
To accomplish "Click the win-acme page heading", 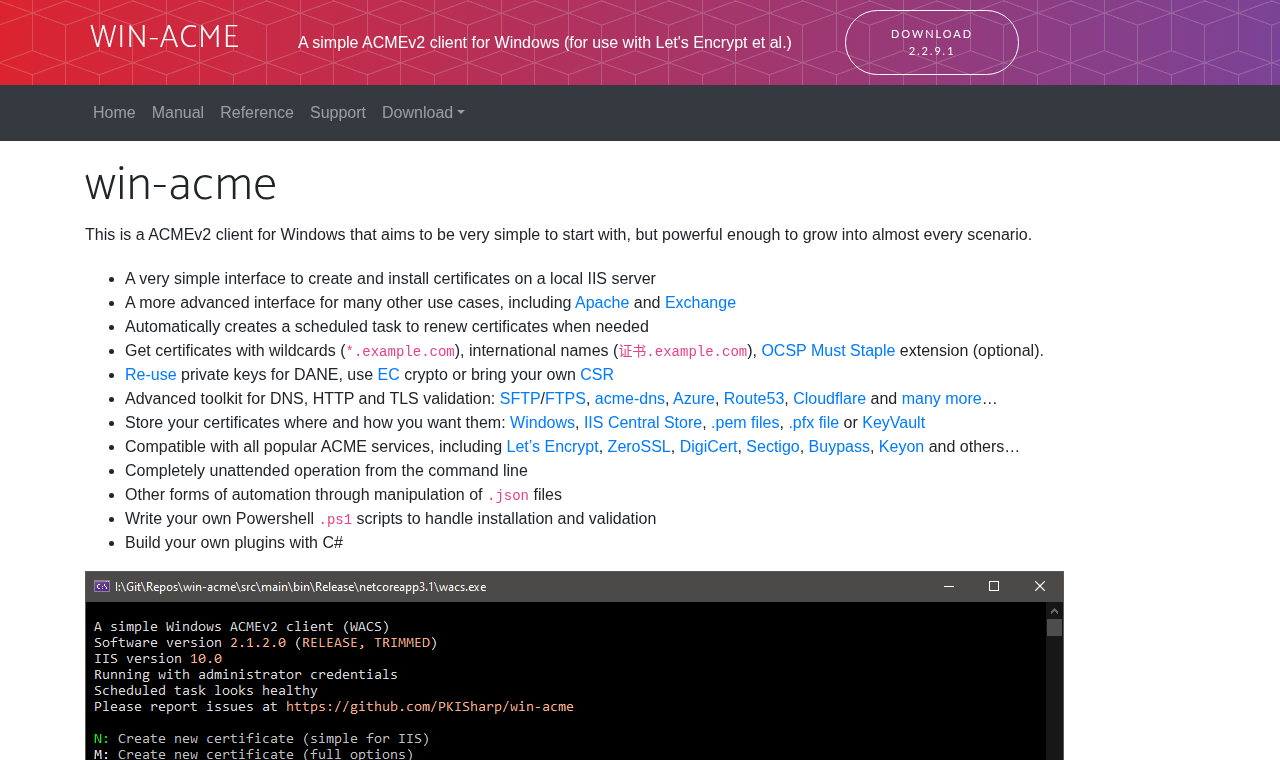I will [x=181, y=183].
